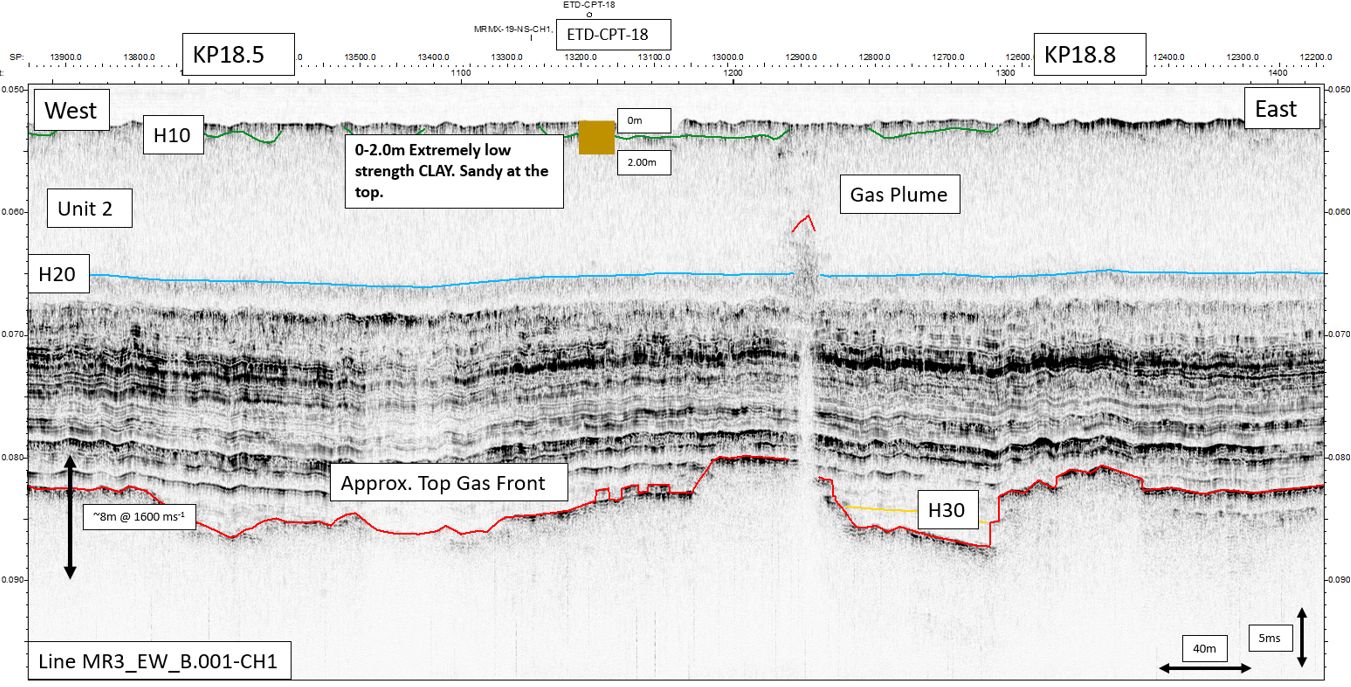The image size is (1351, 687).
Task: Click the SP: axis label
Action: coord(16,57)
